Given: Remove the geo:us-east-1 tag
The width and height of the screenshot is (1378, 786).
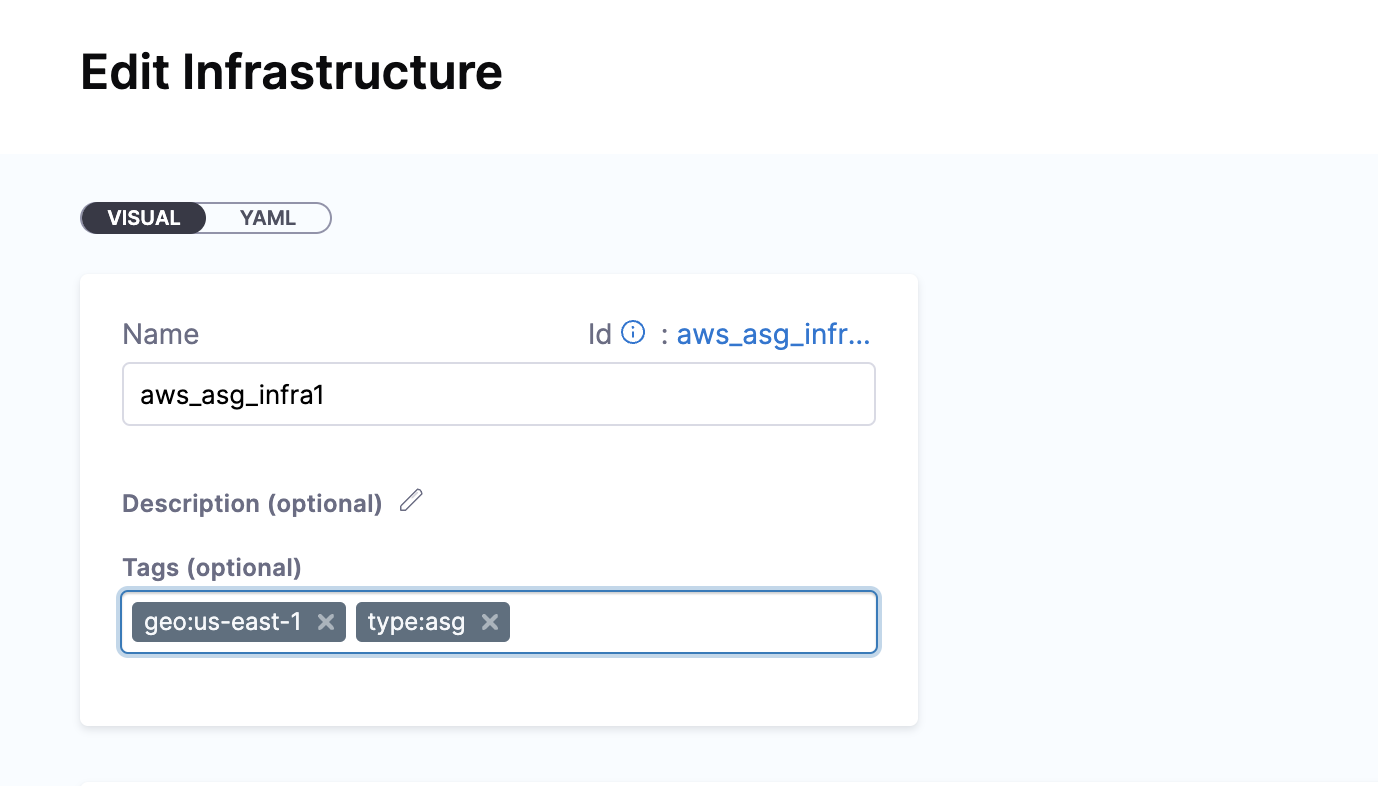Looking at the screenshot, I should point(325,622).
